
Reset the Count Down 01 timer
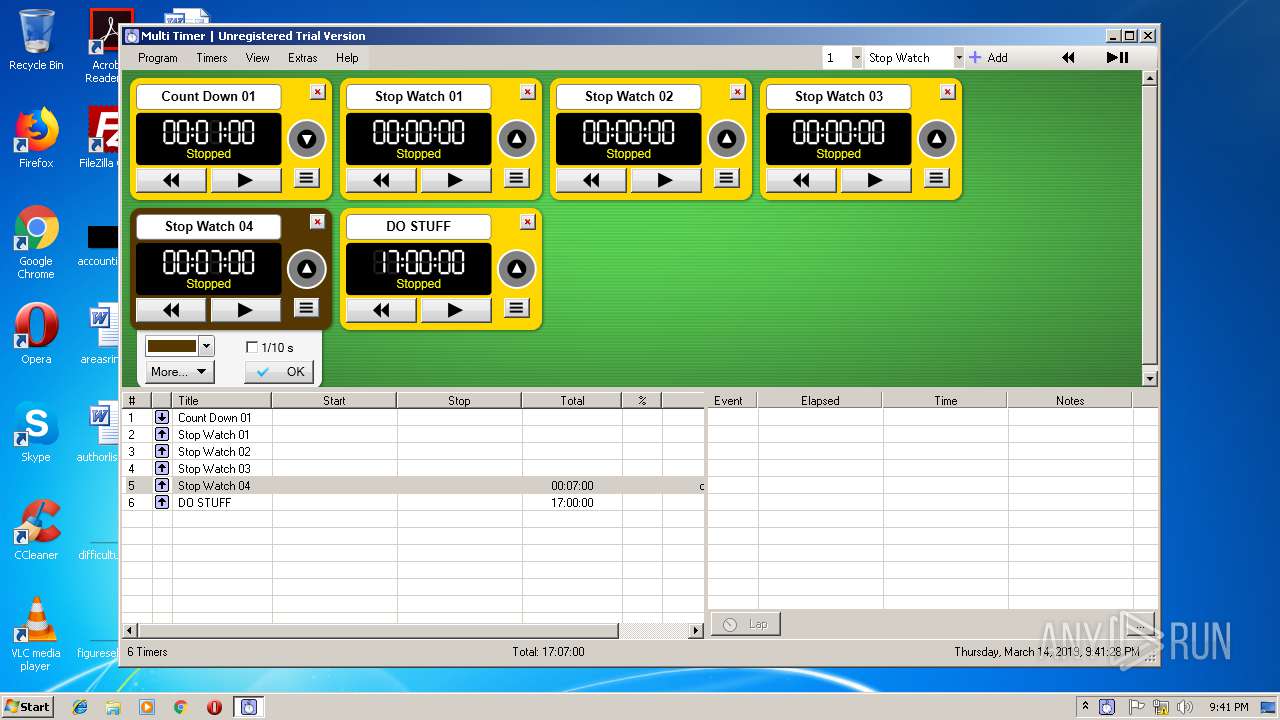(171, 180)
